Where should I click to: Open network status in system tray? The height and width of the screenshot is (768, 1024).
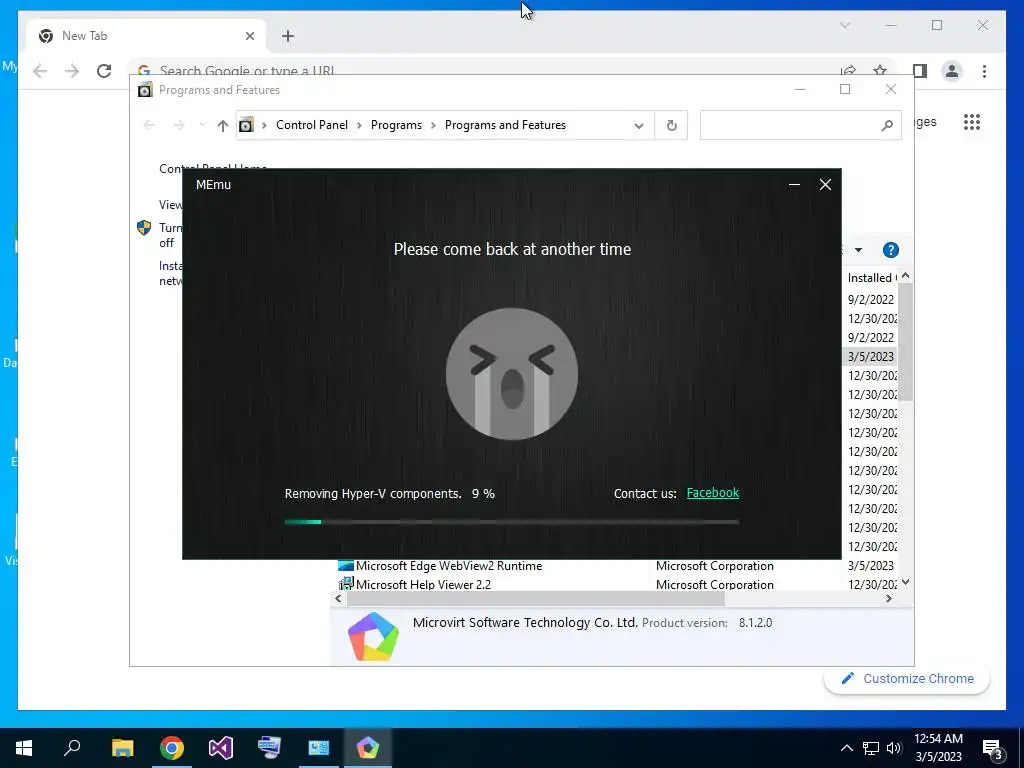(x=871, y=748)
